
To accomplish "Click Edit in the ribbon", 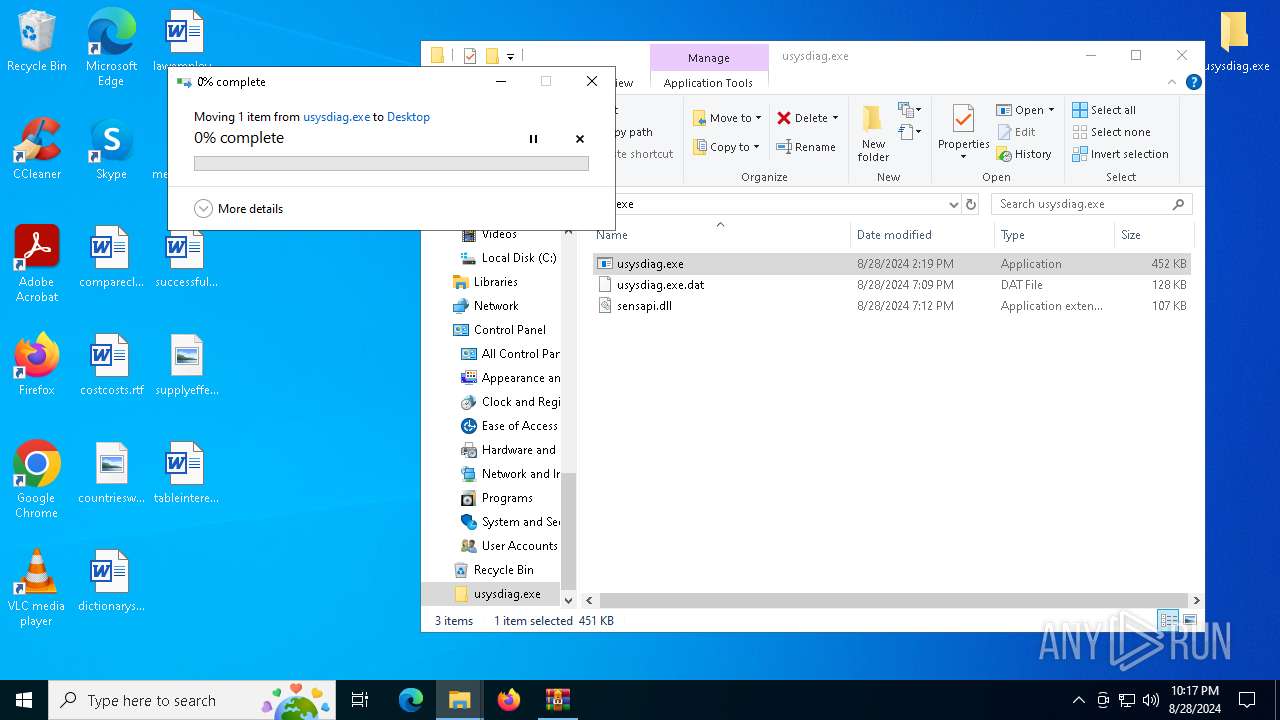I will tap(1017, 132).
